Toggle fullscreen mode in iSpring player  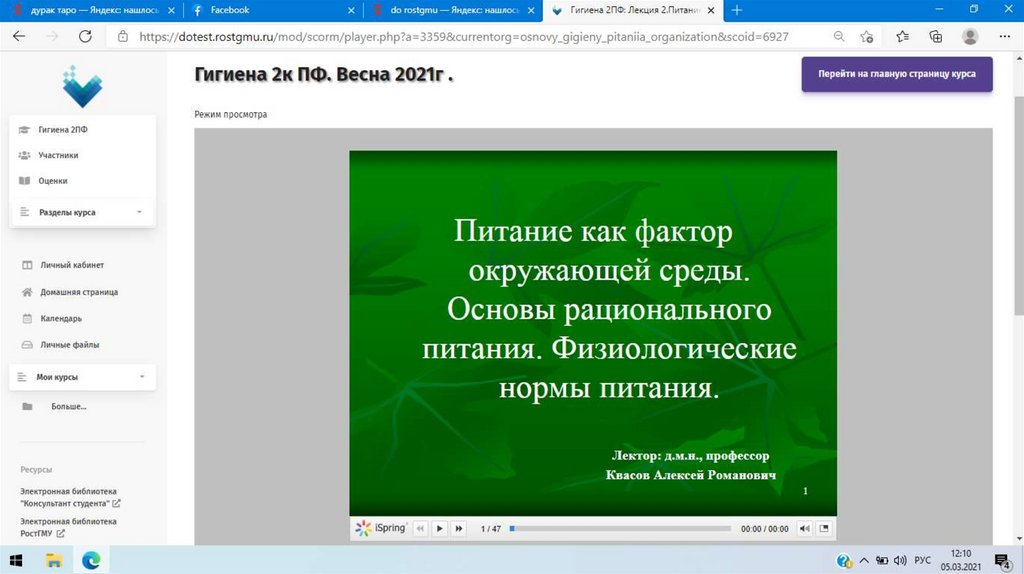tap(824, 528)
